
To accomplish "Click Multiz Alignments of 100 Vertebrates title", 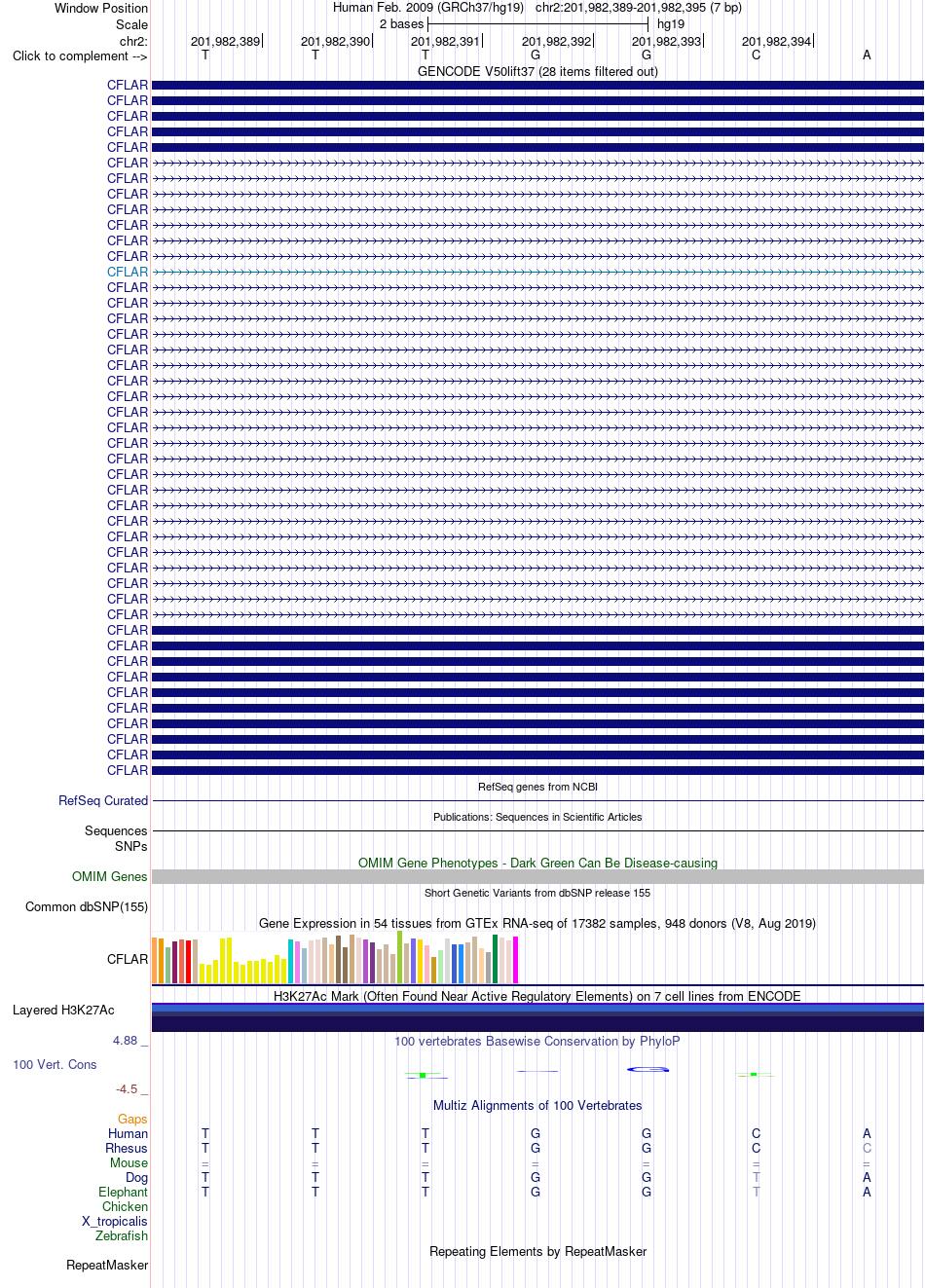I will 537,1105.
